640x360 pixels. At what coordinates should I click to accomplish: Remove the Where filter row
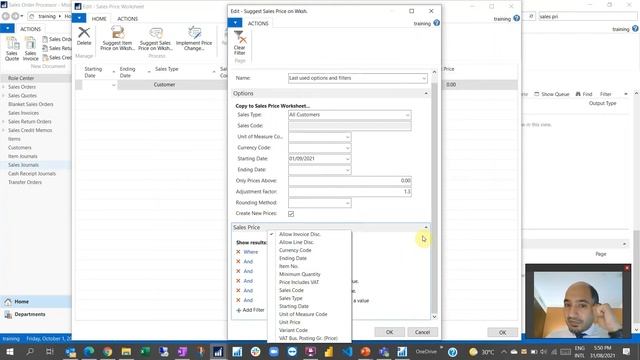click(238, 252)
